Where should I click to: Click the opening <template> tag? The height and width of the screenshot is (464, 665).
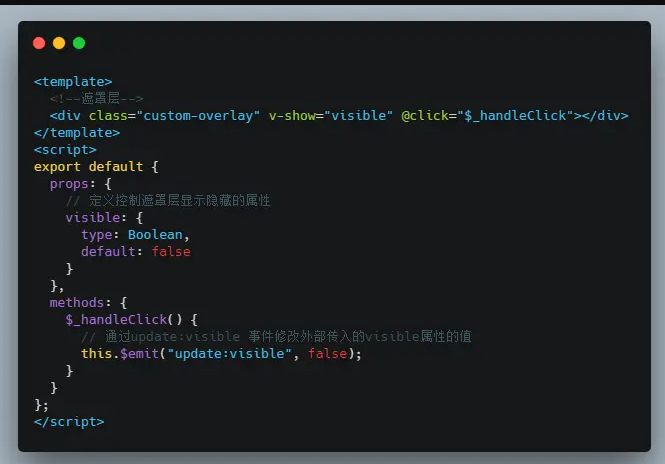click(x=73, y=81)
